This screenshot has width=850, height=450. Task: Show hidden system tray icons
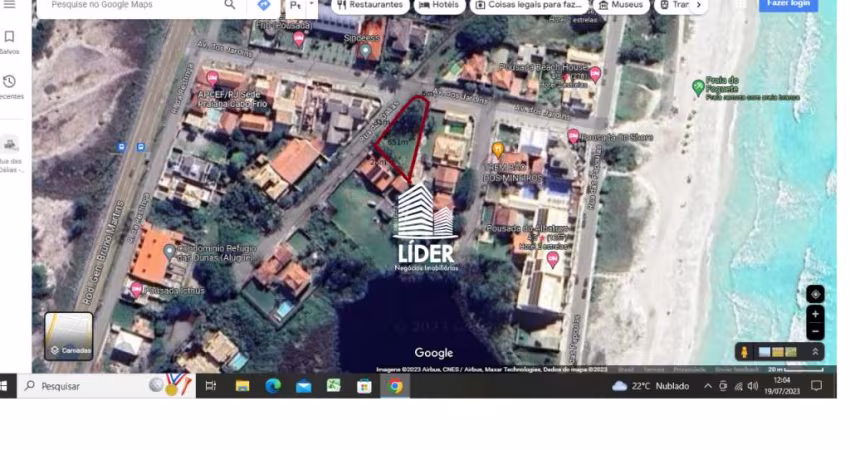pos(707,386)
